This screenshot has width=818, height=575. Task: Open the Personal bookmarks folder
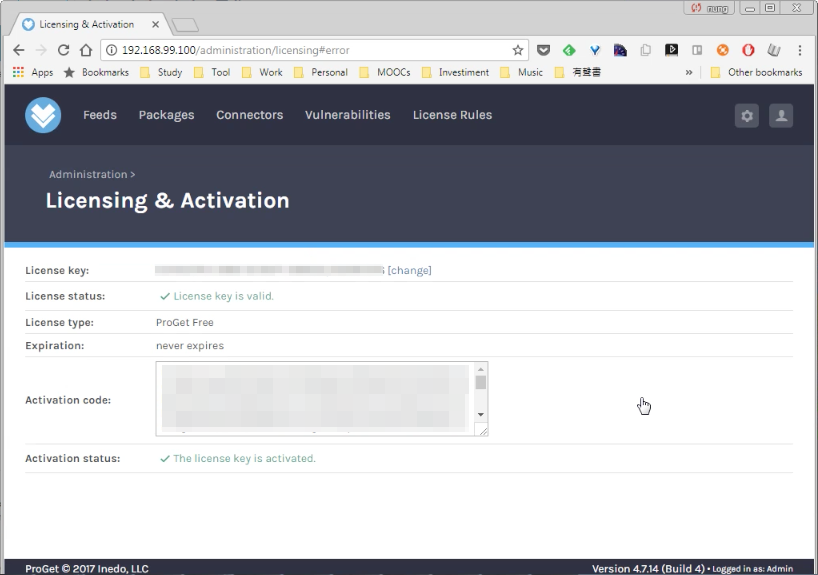point(321,72)
